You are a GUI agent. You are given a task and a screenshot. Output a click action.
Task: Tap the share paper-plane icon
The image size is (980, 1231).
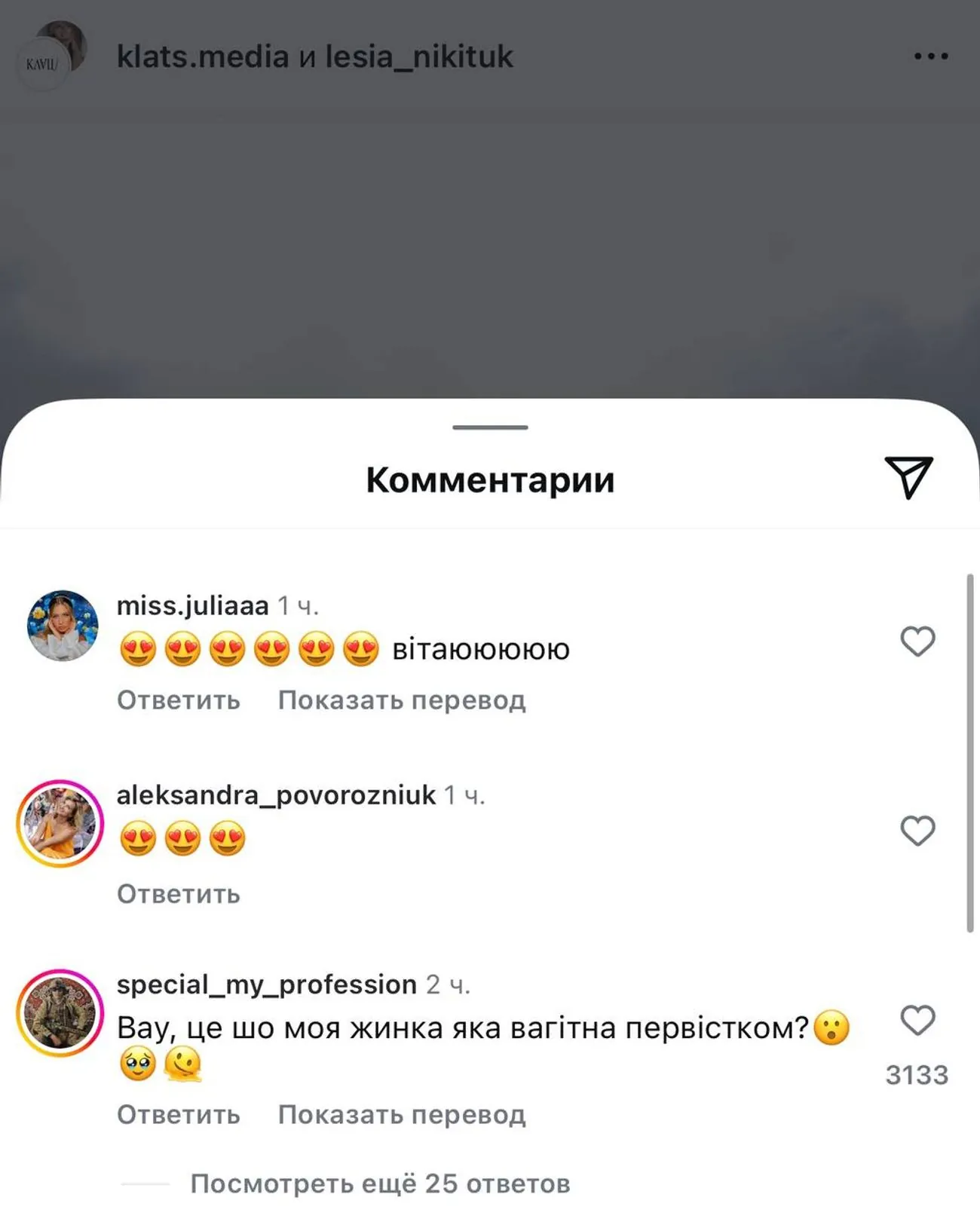coord(909,477)
